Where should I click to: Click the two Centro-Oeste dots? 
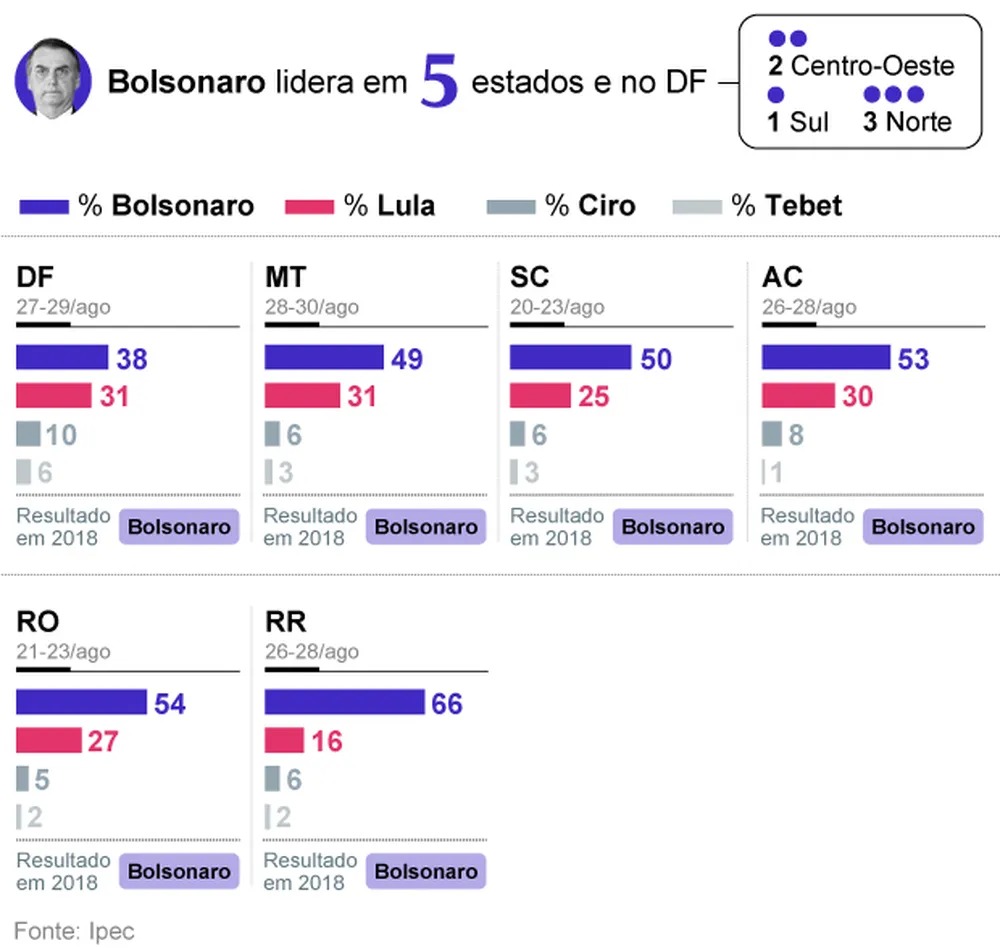click(x=788, y=38)
